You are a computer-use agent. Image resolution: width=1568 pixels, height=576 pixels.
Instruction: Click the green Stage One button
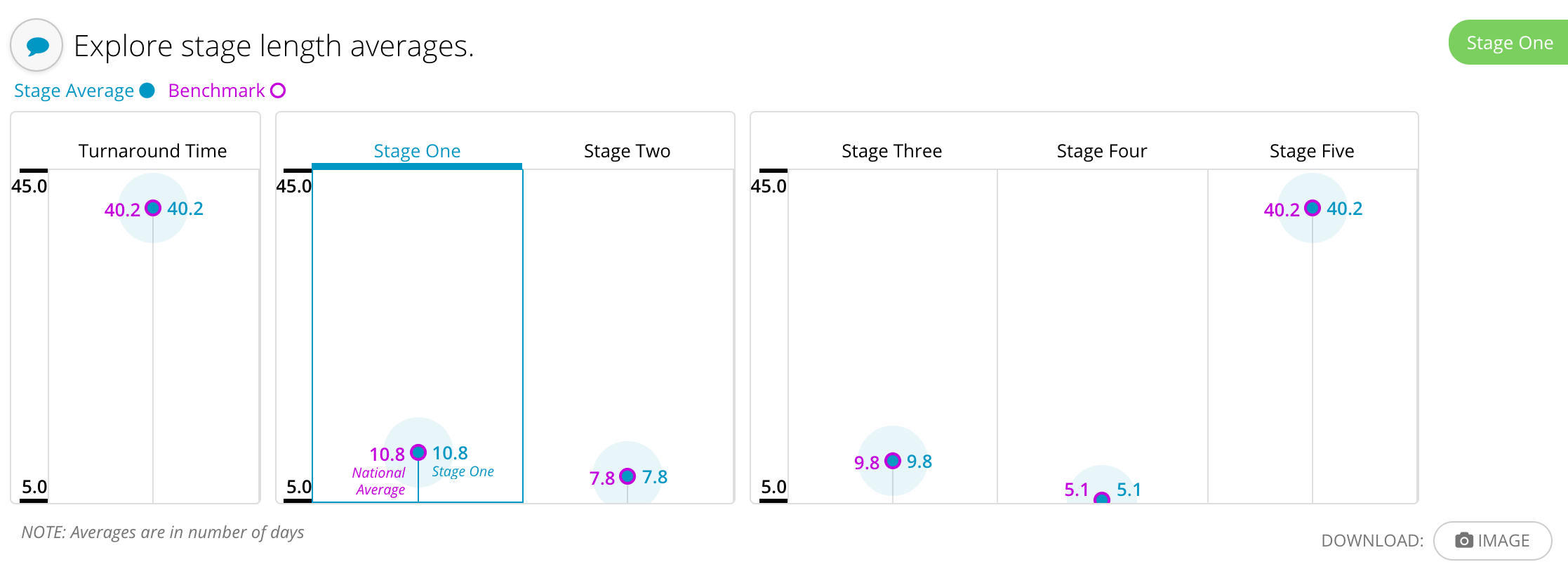click(x=1508, y=43)
